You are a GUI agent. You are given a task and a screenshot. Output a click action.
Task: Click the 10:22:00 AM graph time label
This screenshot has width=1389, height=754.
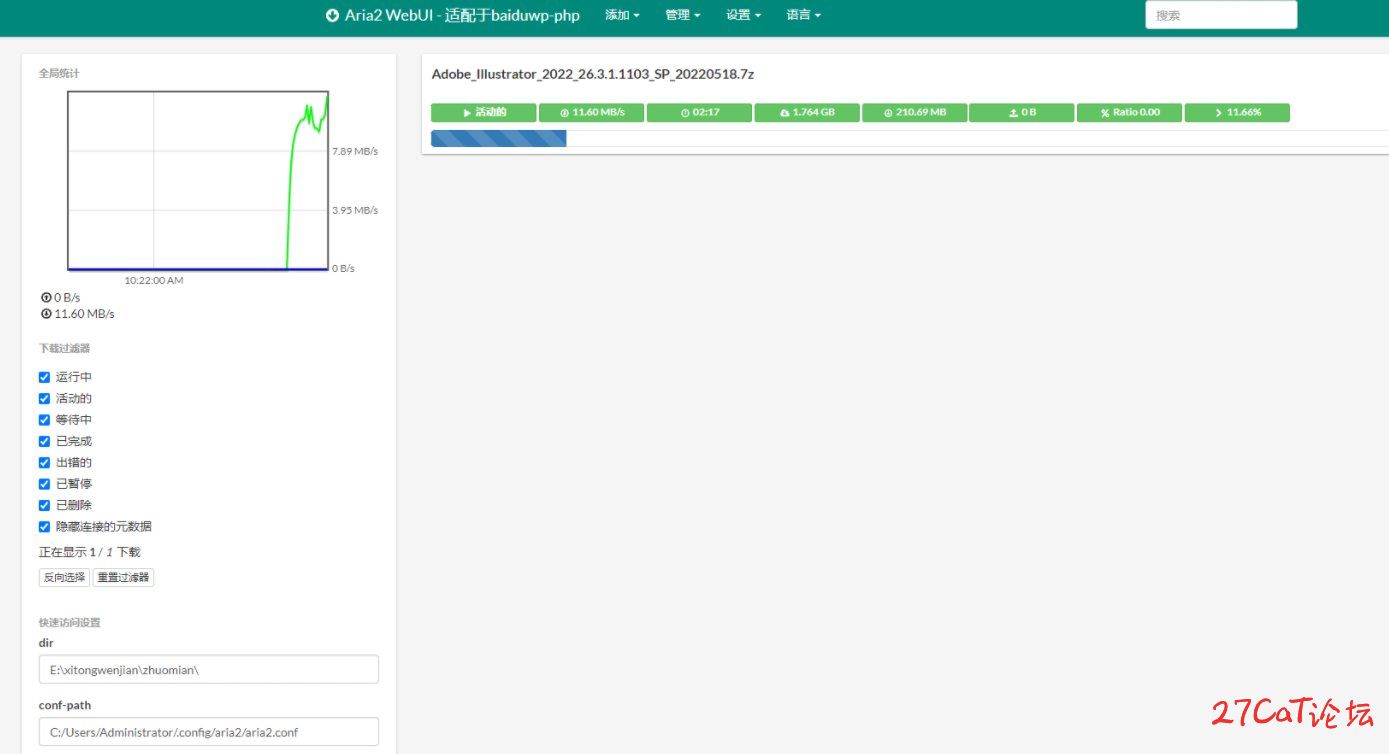click(154, 280)
